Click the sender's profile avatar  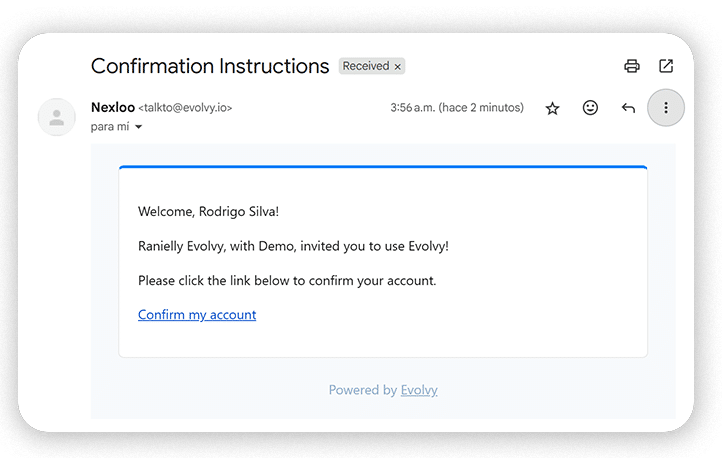(x=57, y=117)
